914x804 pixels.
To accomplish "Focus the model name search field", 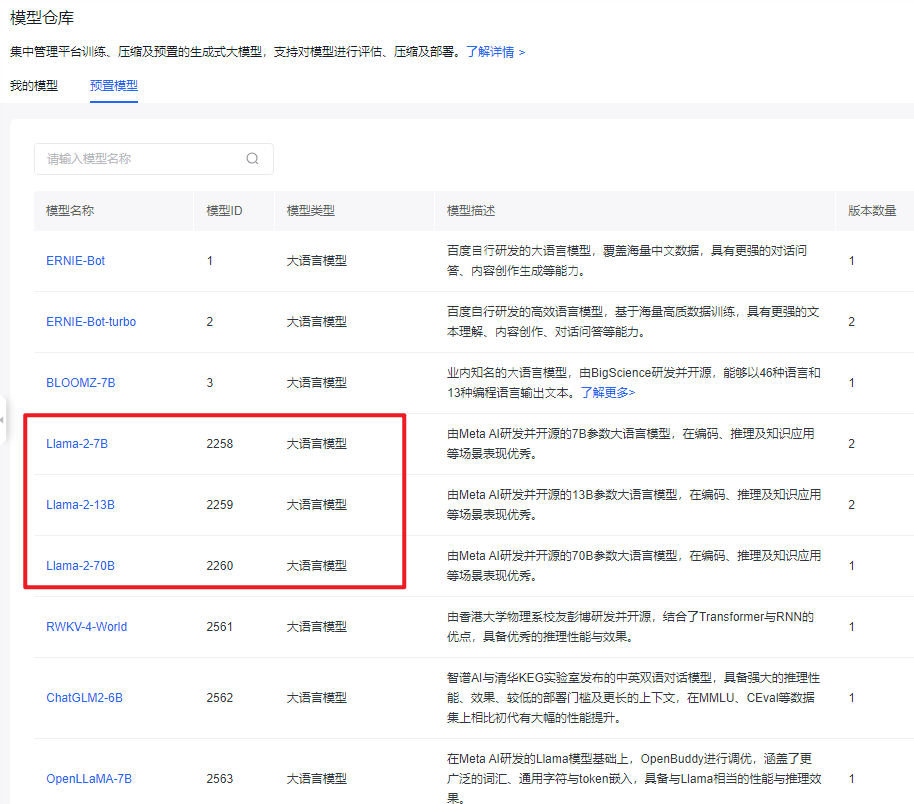I will coord(154,159).
